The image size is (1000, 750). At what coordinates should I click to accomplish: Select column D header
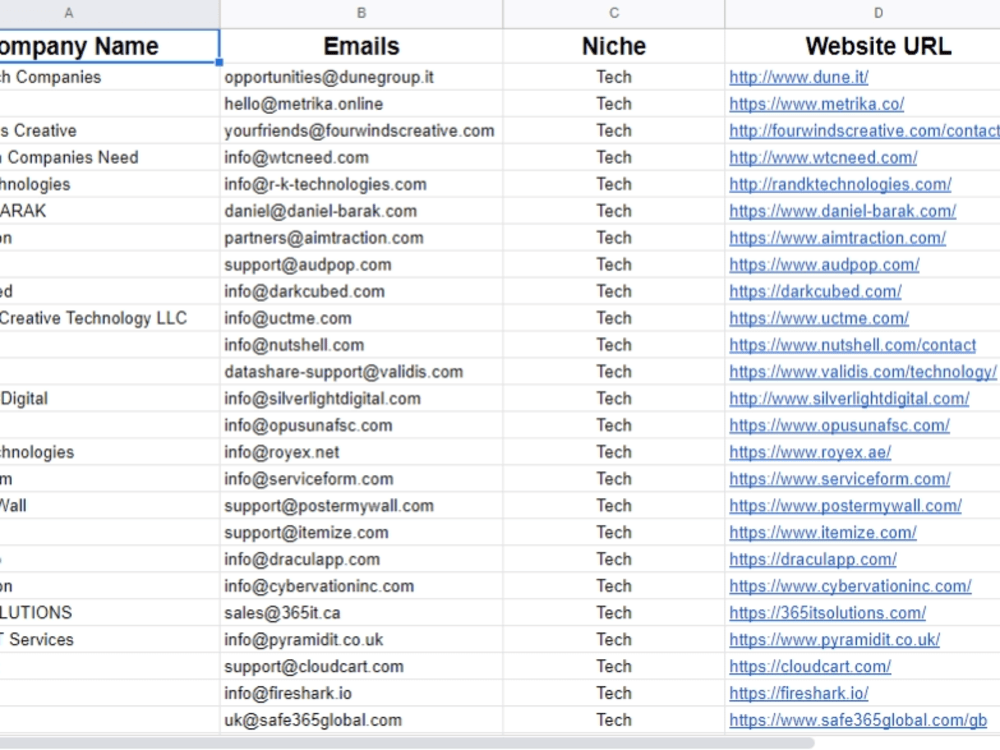click(x=862, y=13)
